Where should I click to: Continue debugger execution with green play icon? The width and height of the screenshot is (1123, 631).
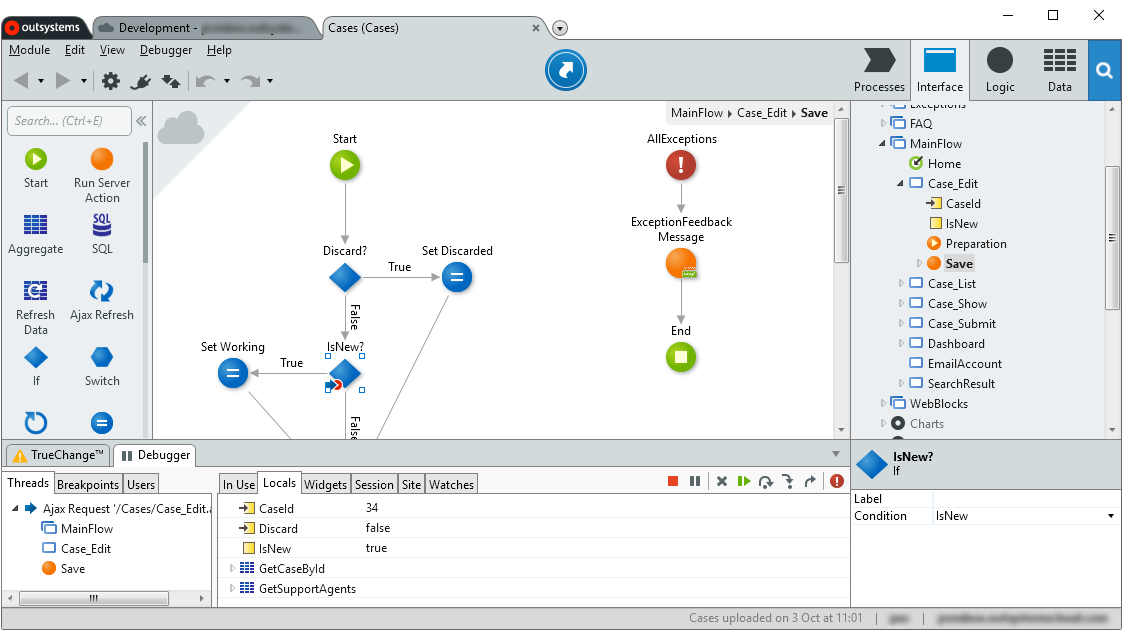click(x=743, y=481)
